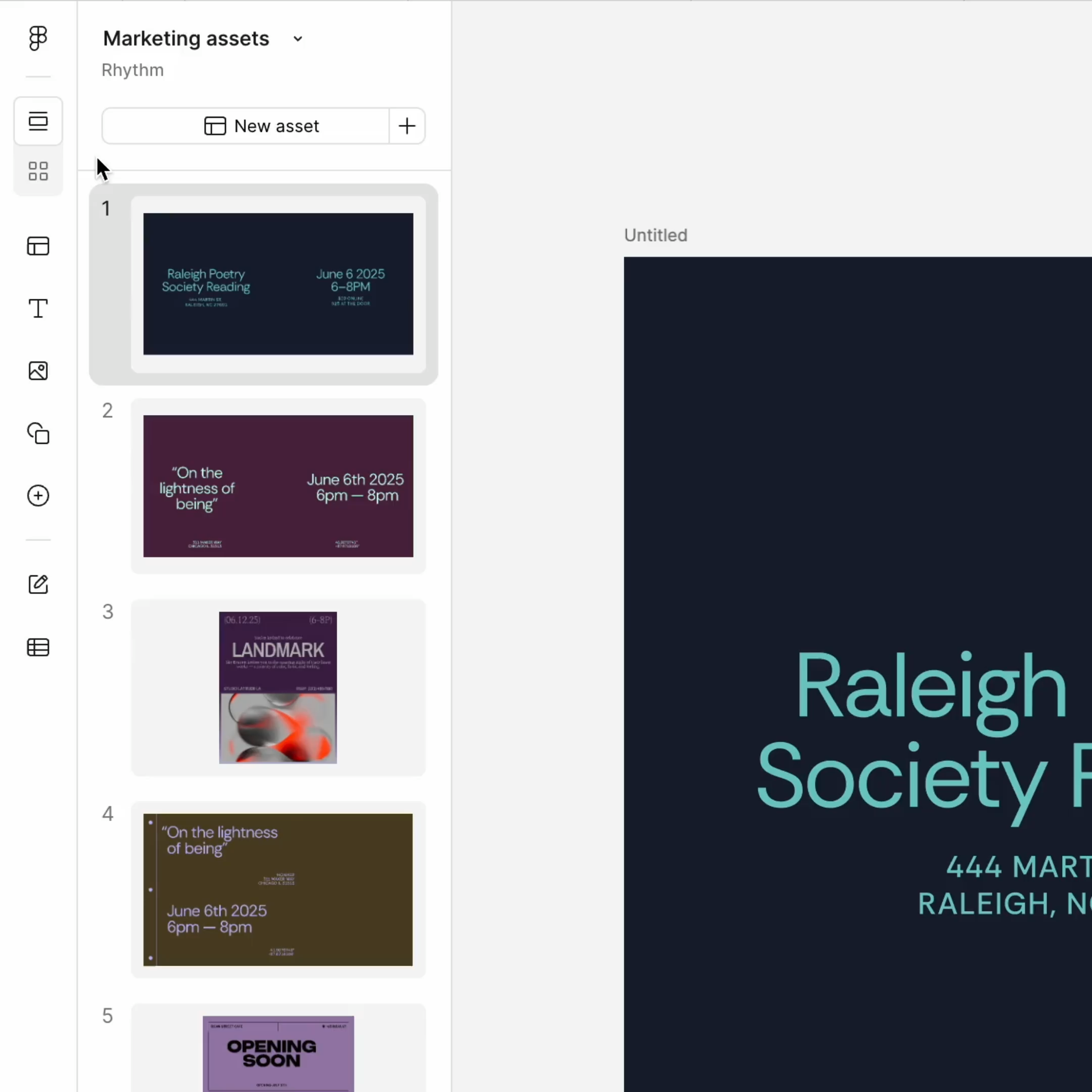Click the plus button beside New asset
Image resolution: width=1092 pixels, height=1092 pixels.
coord(407,126)
